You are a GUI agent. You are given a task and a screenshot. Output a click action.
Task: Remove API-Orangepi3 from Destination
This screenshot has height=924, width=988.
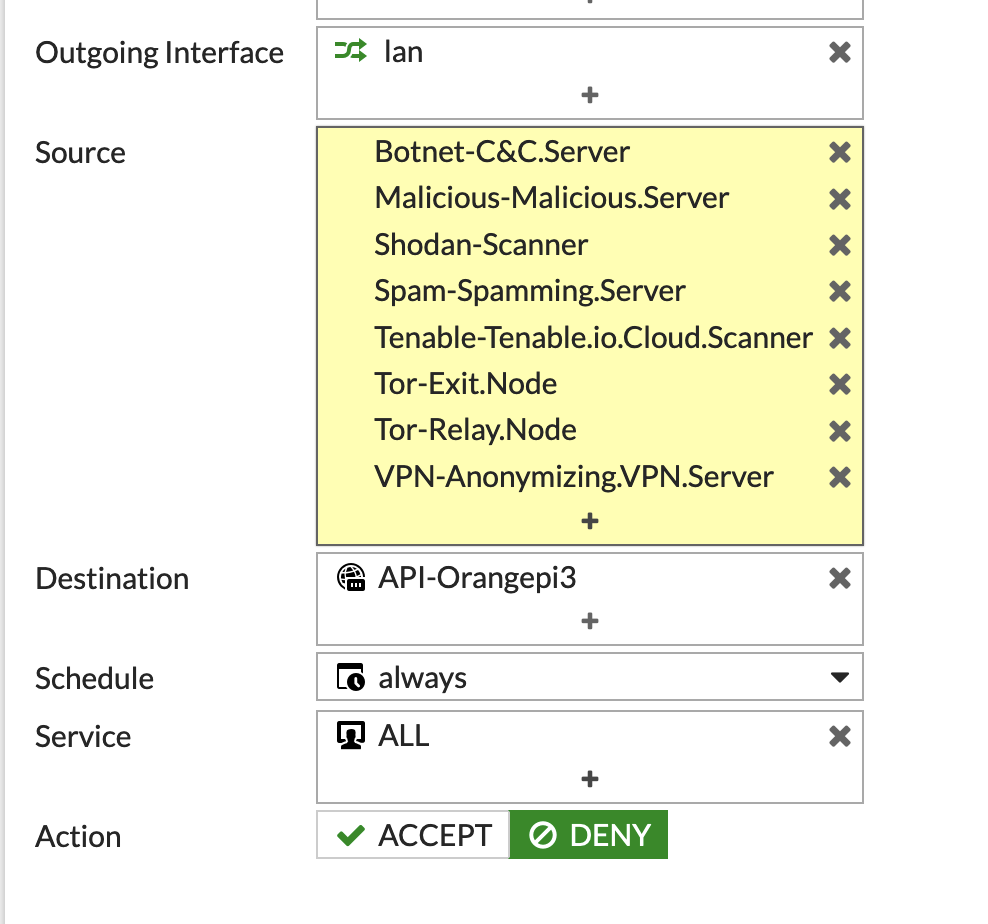(x=839, y=578)
